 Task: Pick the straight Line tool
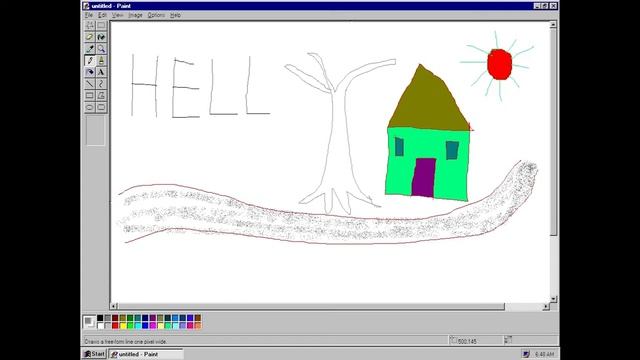pos(90,84)
